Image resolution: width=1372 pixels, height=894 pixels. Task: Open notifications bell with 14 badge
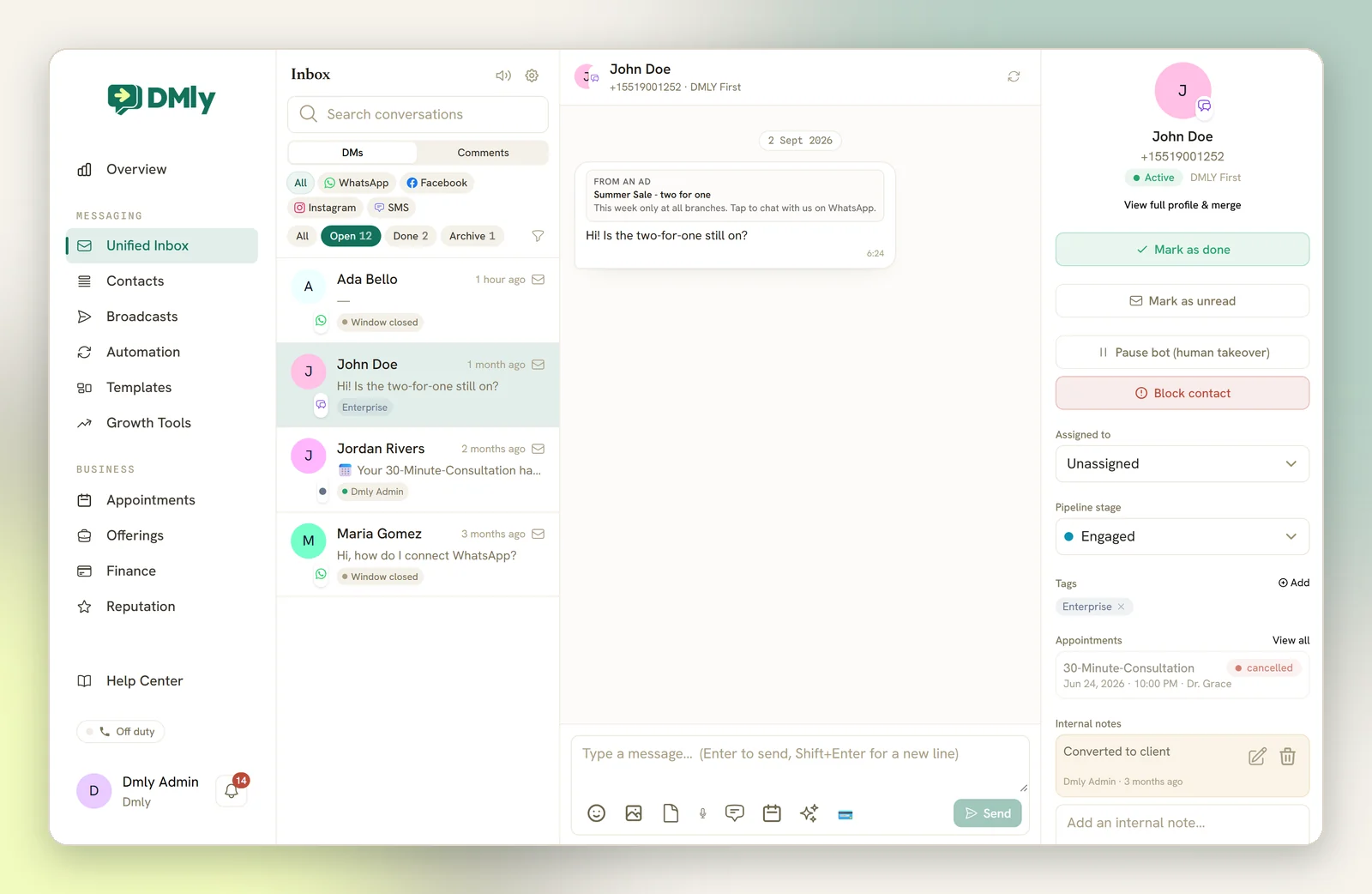coord(232,790)
